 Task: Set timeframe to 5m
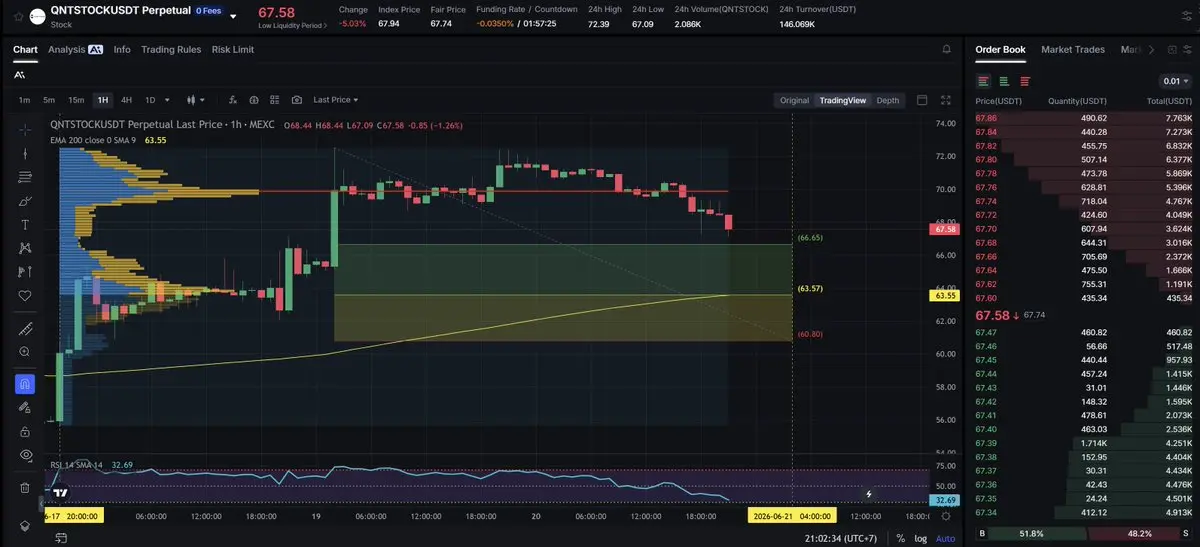49,100
